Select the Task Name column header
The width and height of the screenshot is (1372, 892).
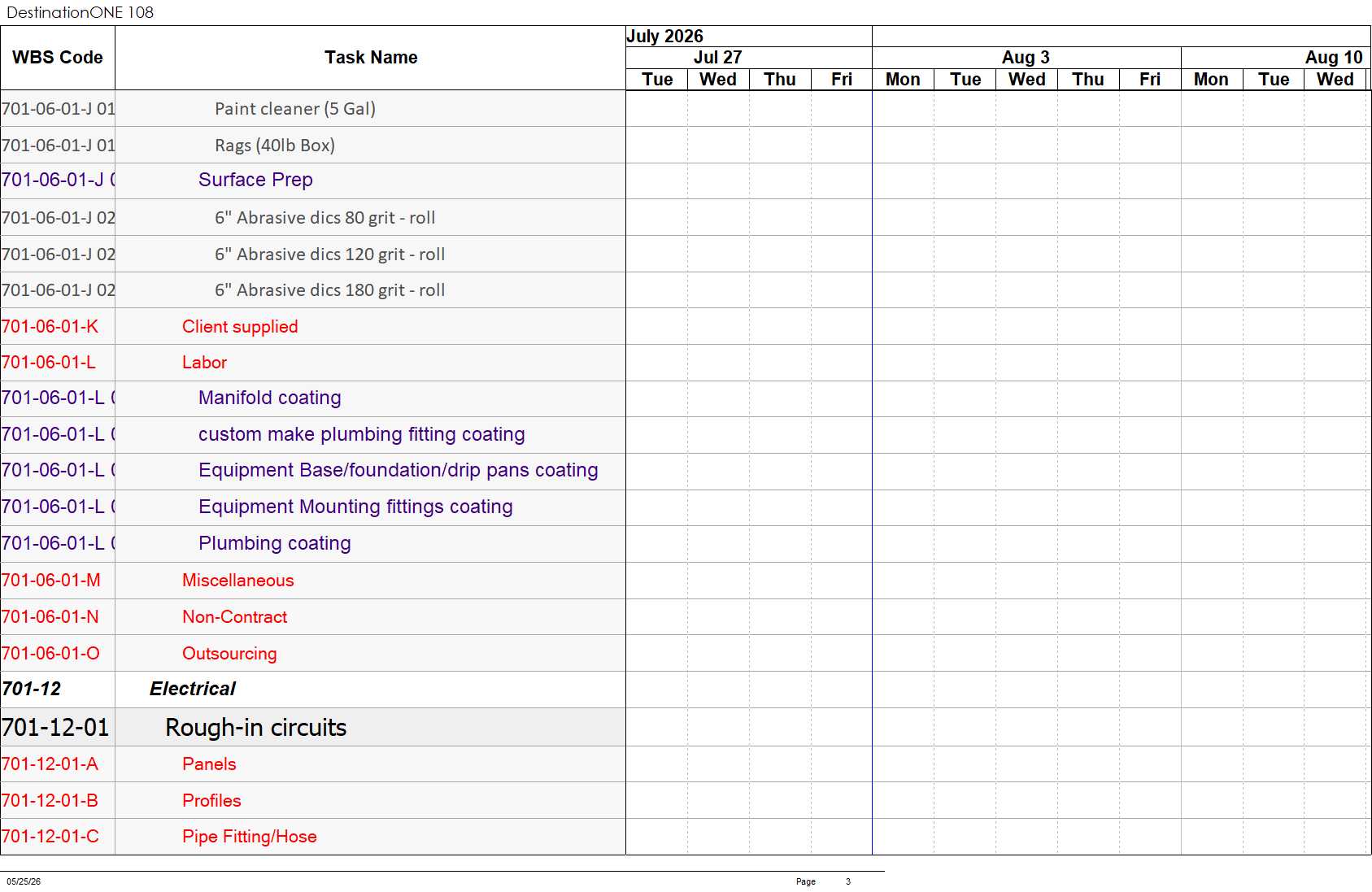tap(370, 58)
